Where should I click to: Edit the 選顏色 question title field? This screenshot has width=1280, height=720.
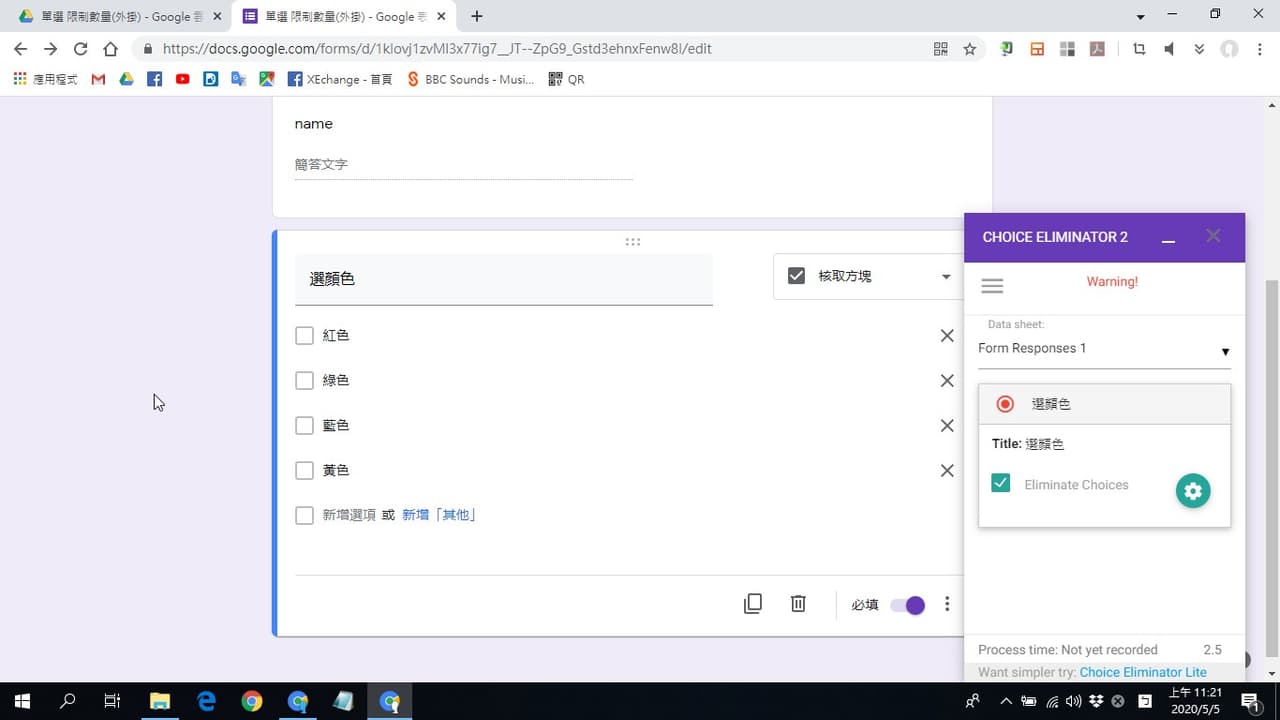(504, 280)
